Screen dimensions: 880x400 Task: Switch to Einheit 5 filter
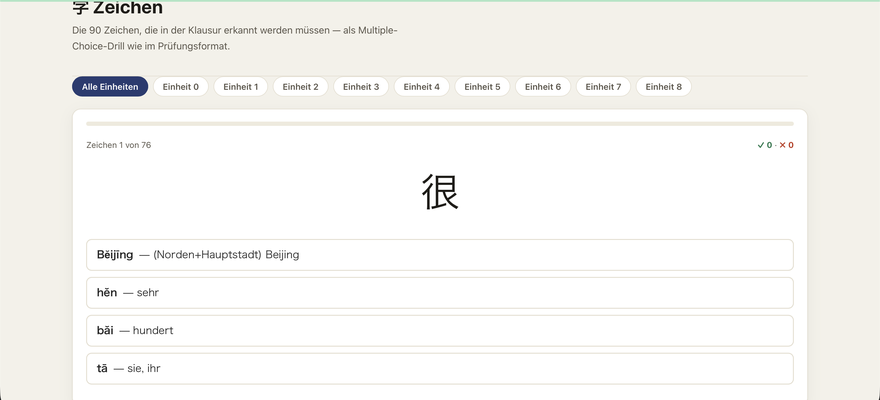482,87
